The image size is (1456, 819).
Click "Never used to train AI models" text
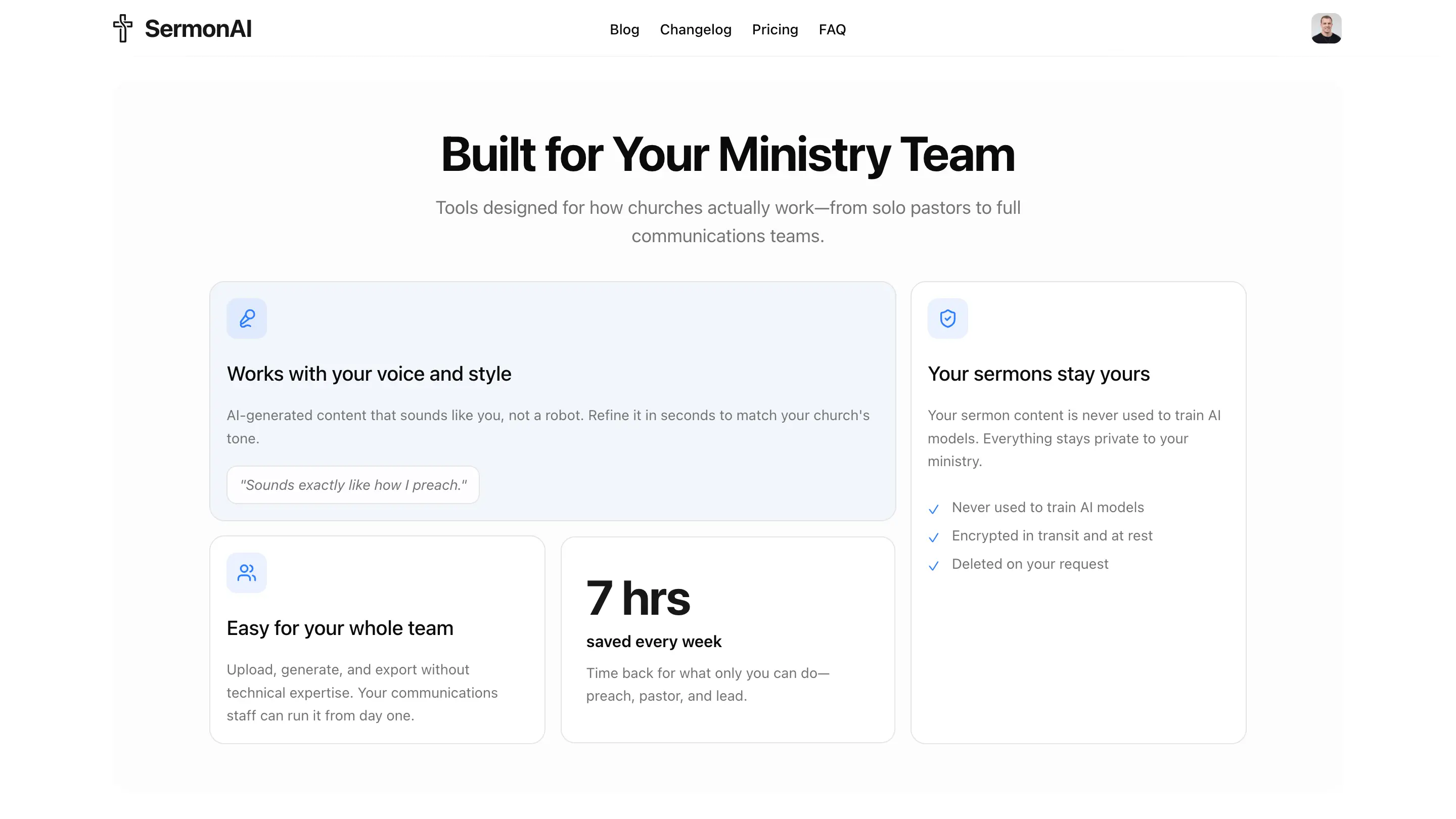(x=1048, y=507)
